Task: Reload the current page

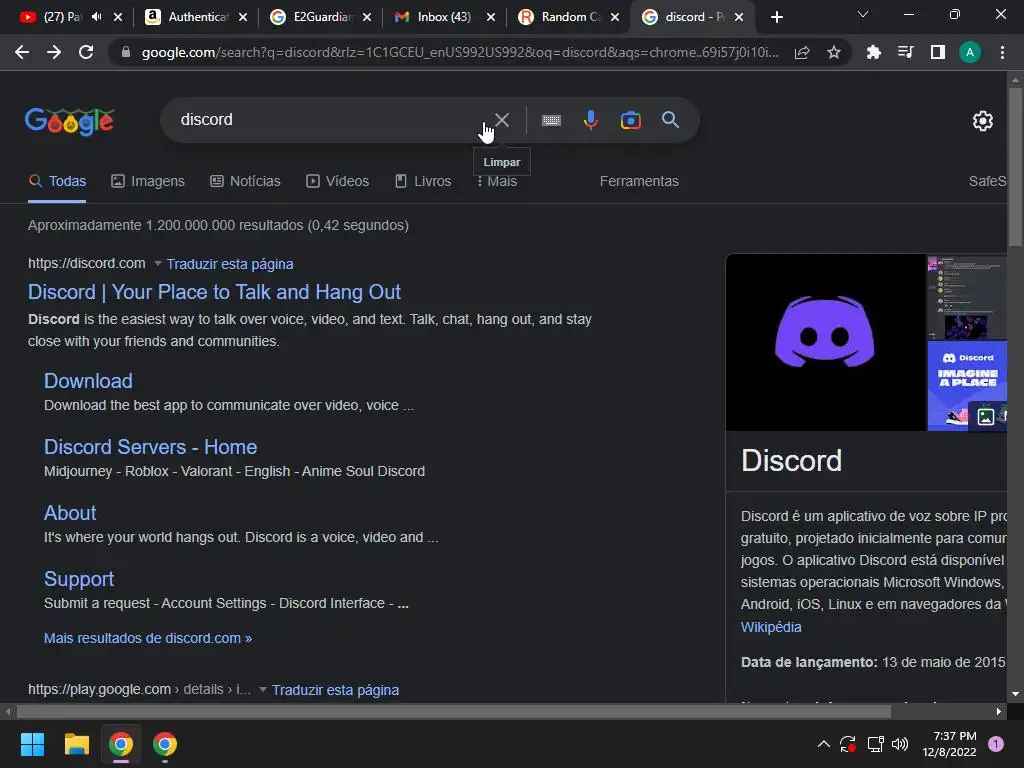Action: (86, 52)
